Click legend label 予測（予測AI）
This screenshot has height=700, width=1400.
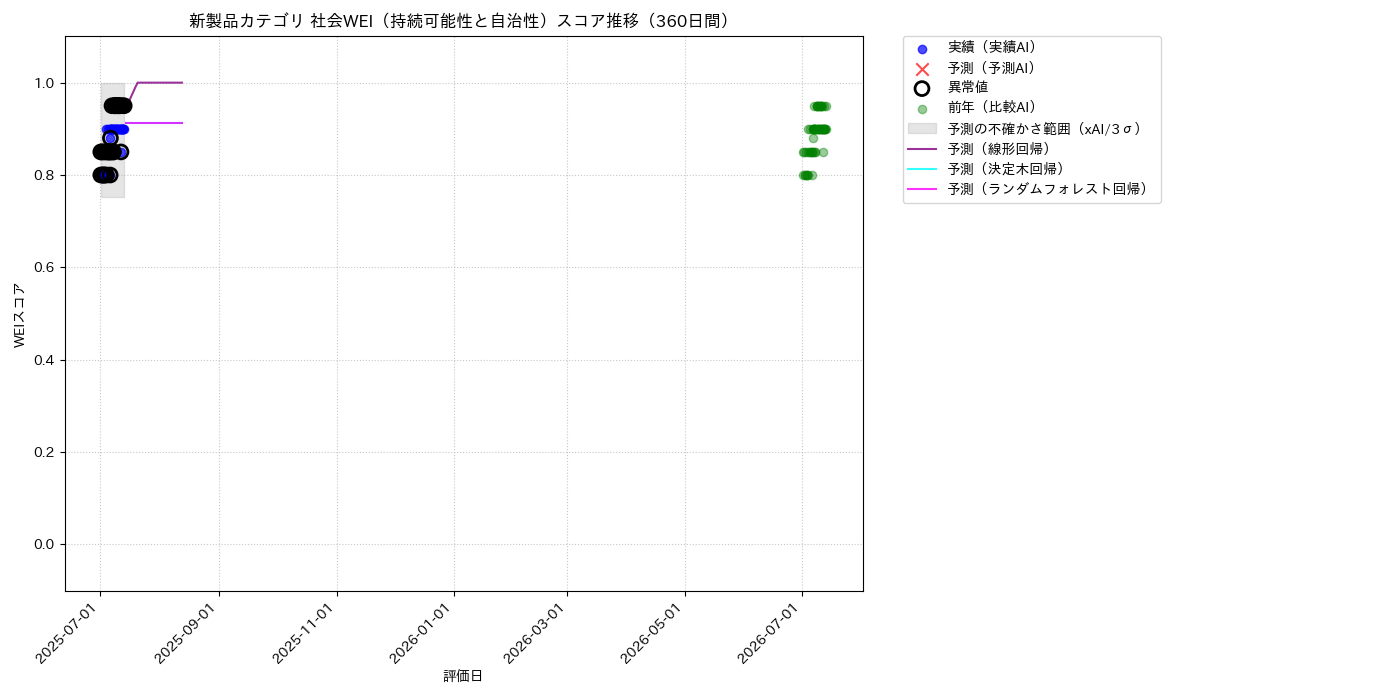(x=996, y=68)
